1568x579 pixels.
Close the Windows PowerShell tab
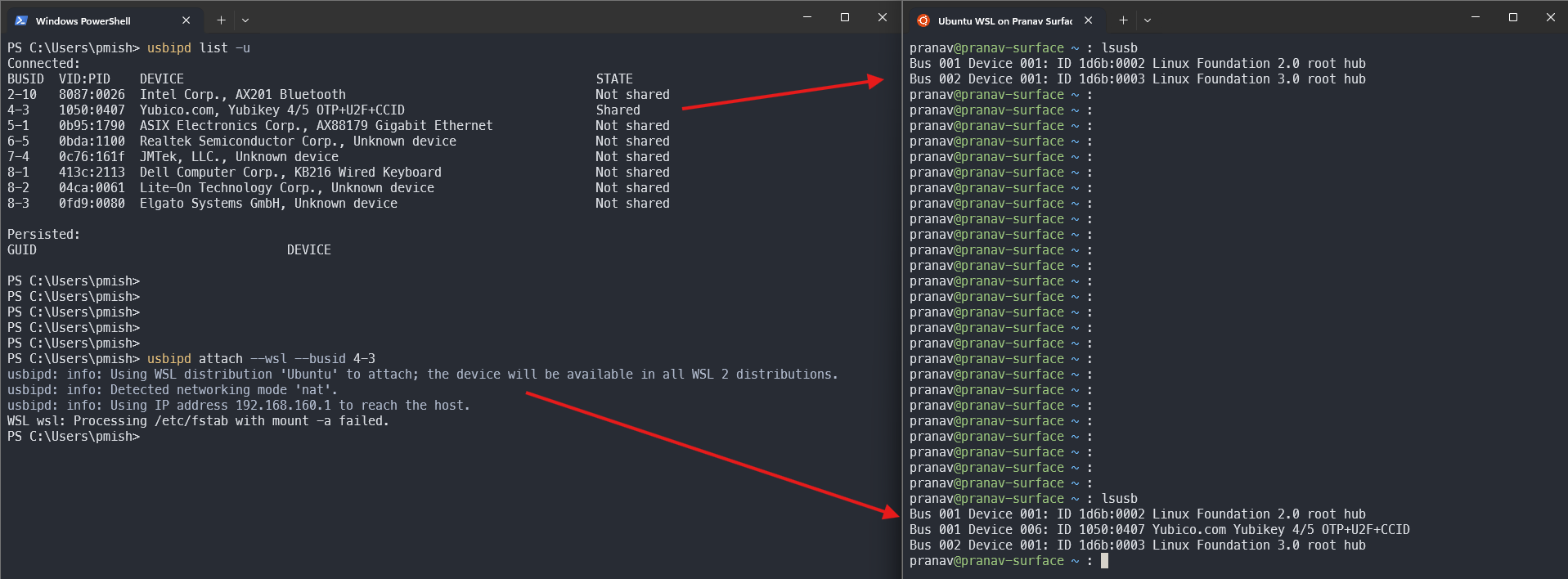pos(186,20)
